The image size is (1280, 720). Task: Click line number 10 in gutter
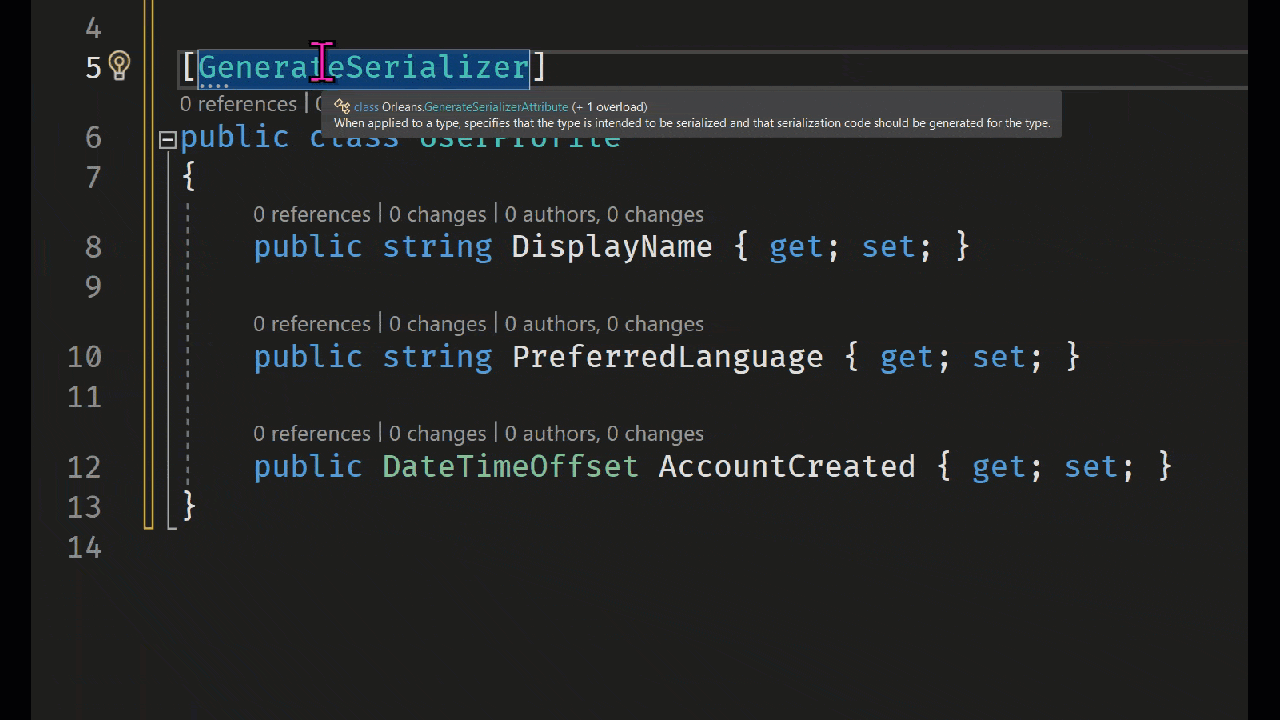click(x=84, y=357)
